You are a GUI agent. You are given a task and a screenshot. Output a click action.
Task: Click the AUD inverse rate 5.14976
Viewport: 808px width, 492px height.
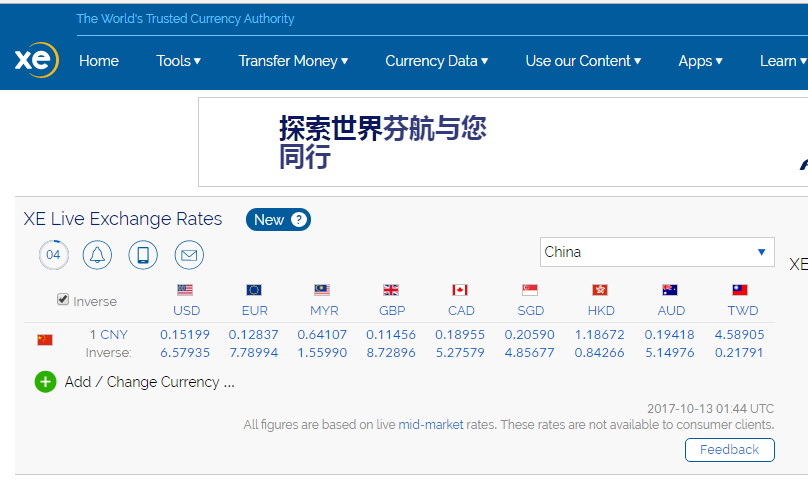point(670,353)
